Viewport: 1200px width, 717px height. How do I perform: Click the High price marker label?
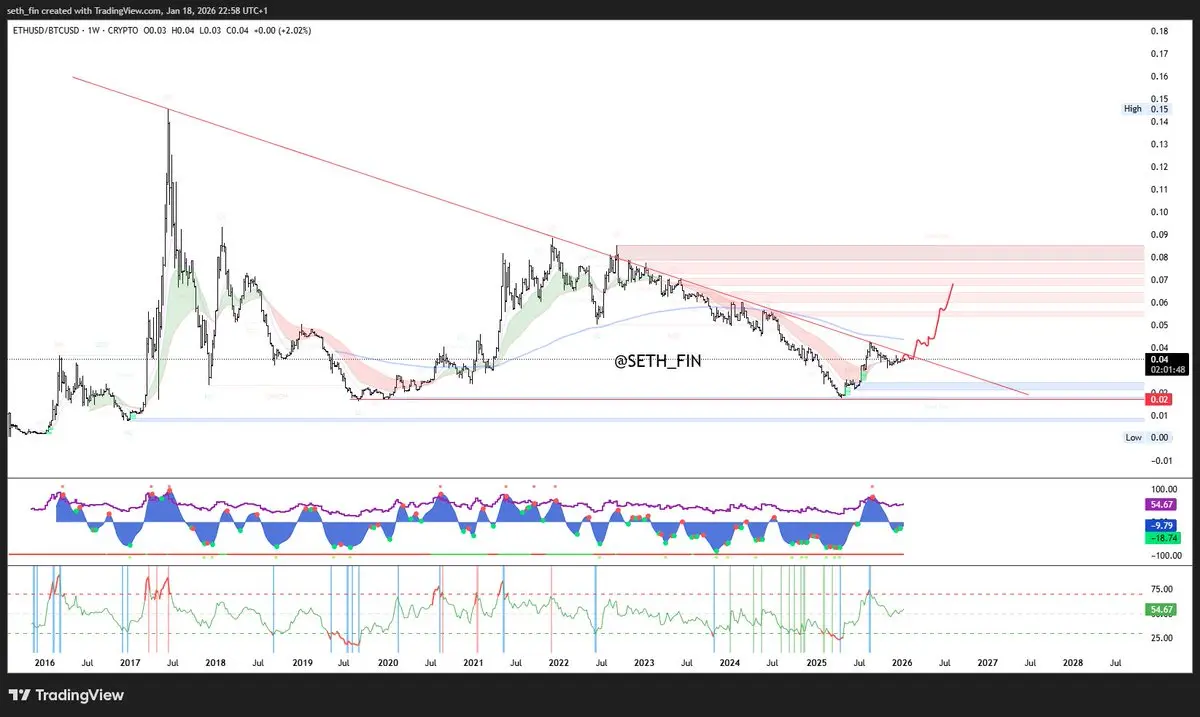1132,109
